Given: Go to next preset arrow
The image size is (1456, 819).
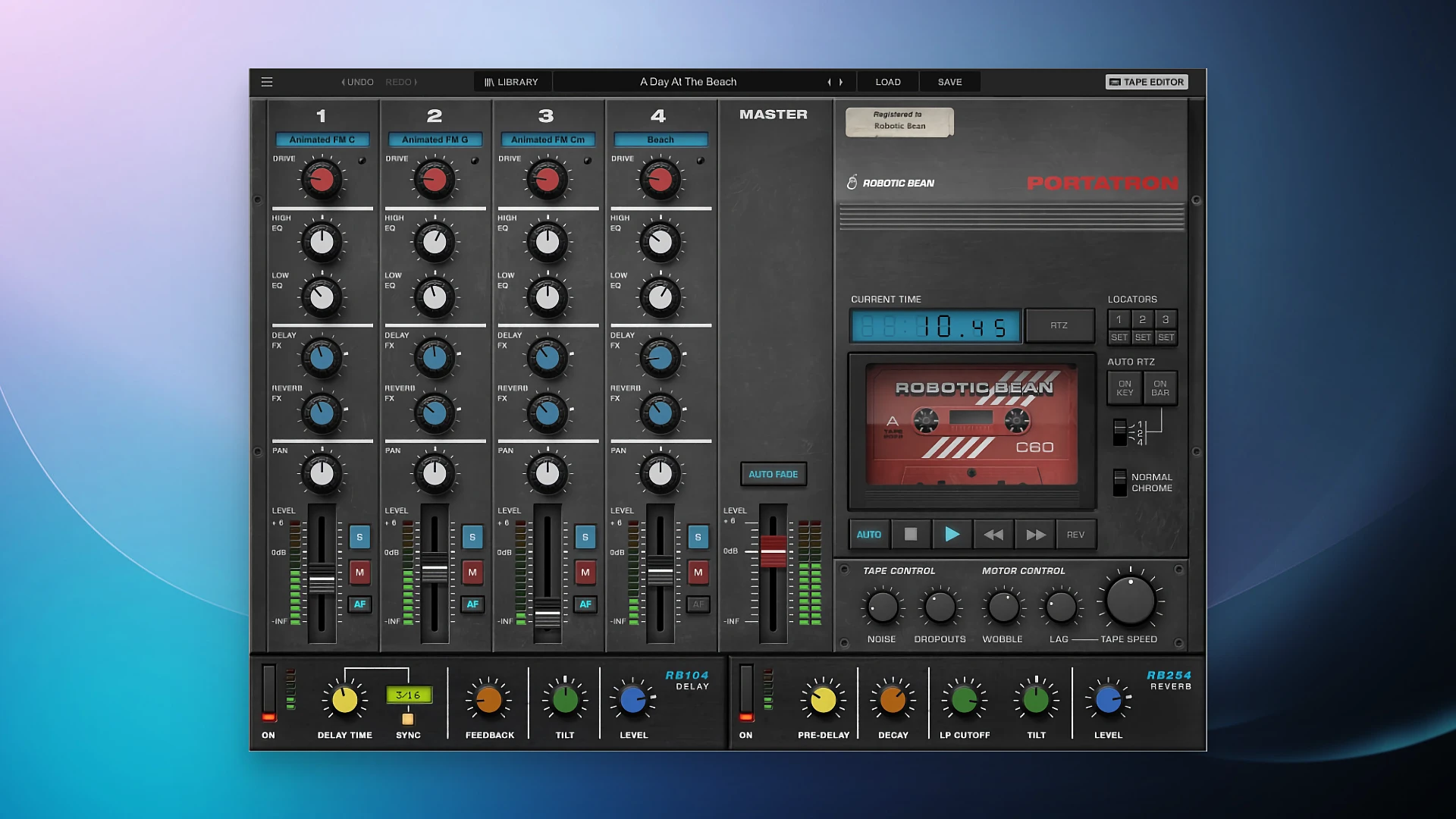Looking at the screenshot, I should 840,82.
